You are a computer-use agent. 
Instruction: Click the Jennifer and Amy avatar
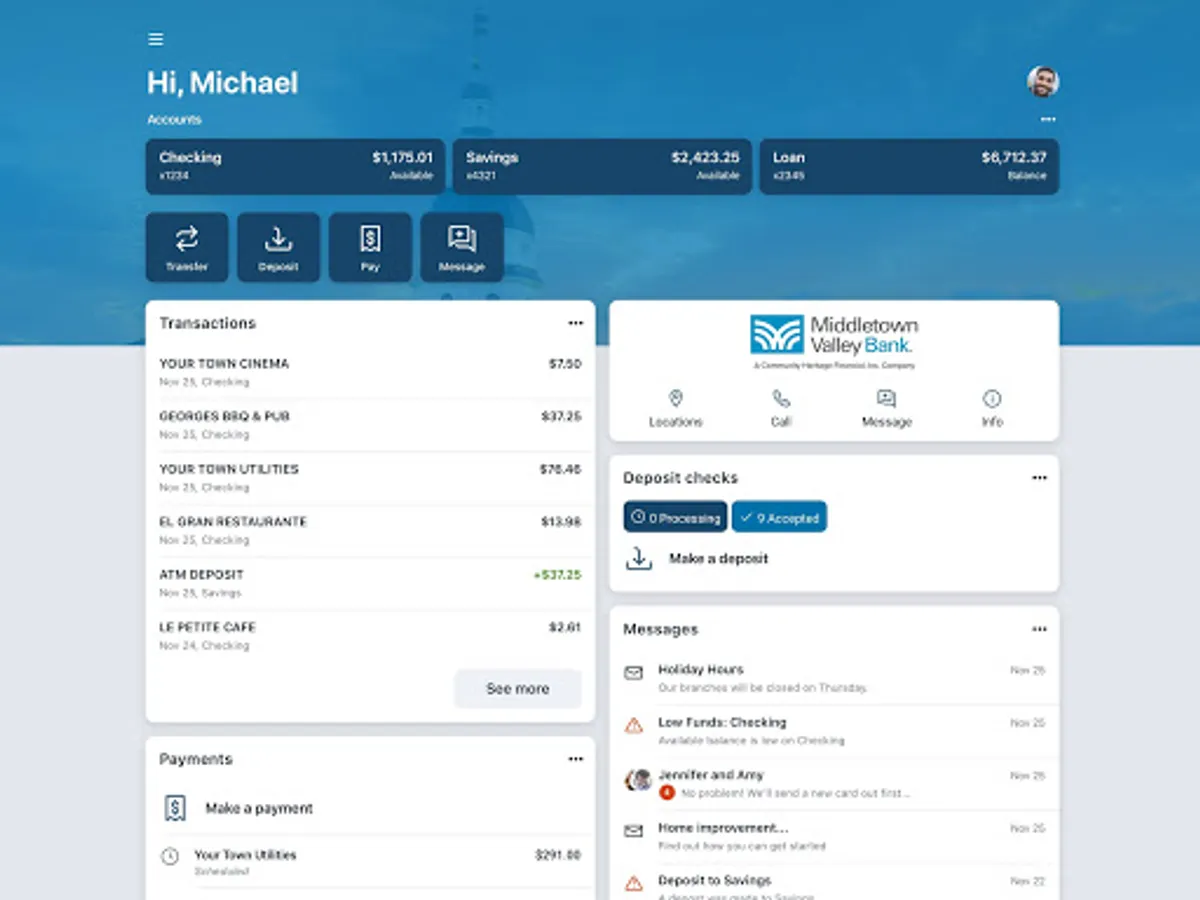638,780
